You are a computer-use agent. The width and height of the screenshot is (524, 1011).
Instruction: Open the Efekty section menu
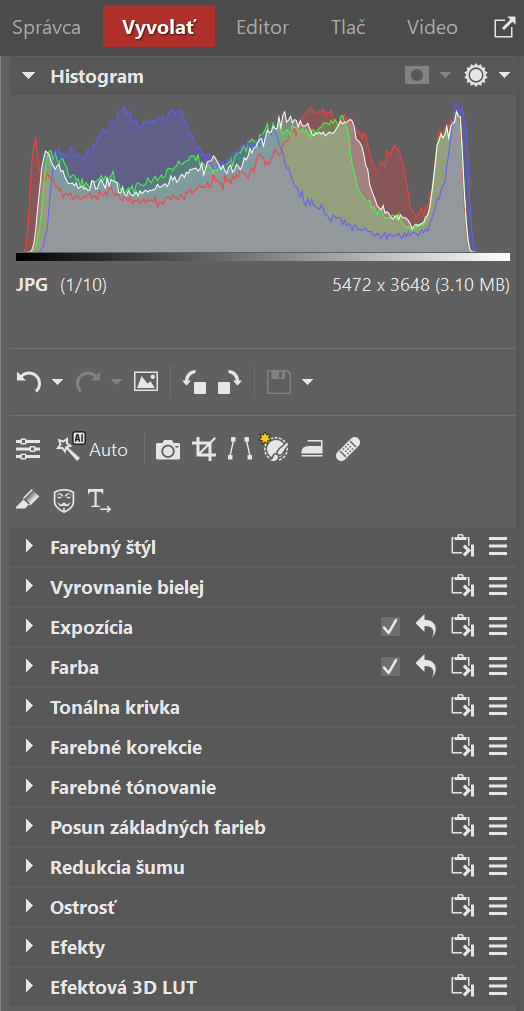(498, 947)
